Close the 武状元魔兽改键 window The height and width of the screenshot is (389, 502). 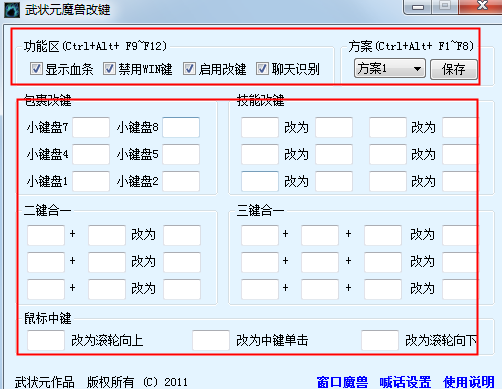pos(481,6)
